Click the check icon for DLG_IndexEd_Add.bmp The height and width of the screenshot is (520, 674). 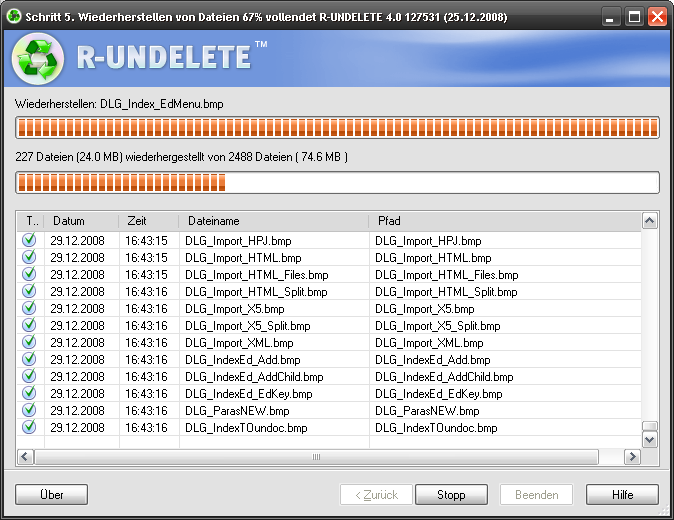29,359
